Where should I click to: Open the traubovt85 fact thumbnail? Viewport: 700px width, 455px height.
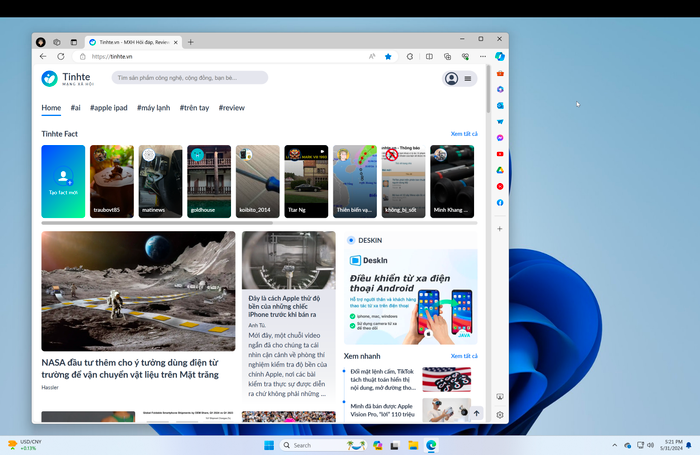coord(112,181)
